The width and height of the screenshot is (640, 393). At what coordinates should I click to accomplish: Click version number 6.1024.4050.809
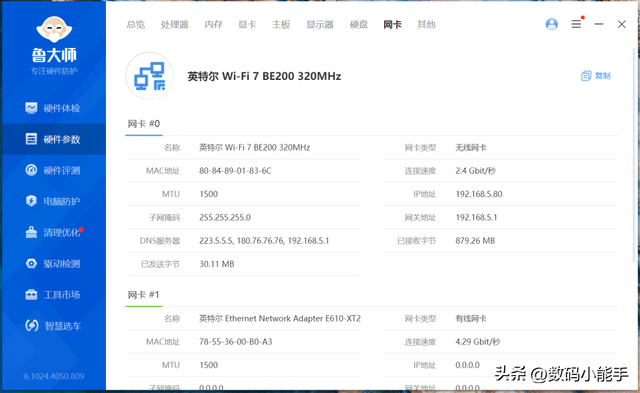pyautogui.click(x=54, y=376)
